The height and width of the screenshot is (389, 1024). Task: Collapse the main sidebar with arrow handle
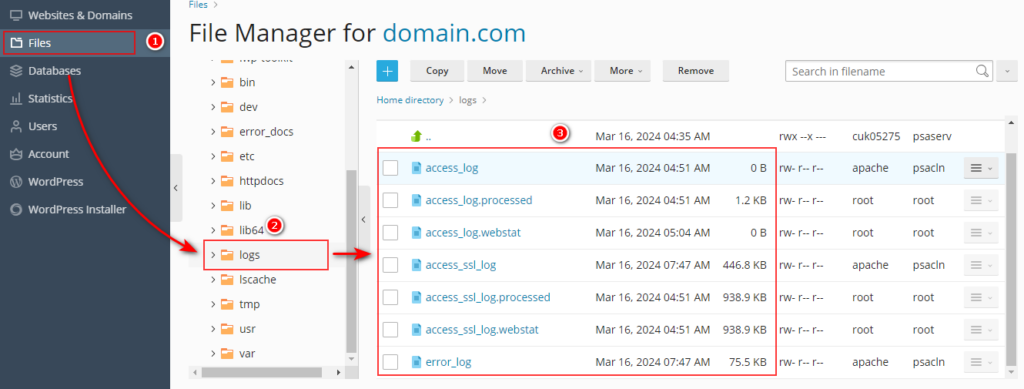coord(176,188)
